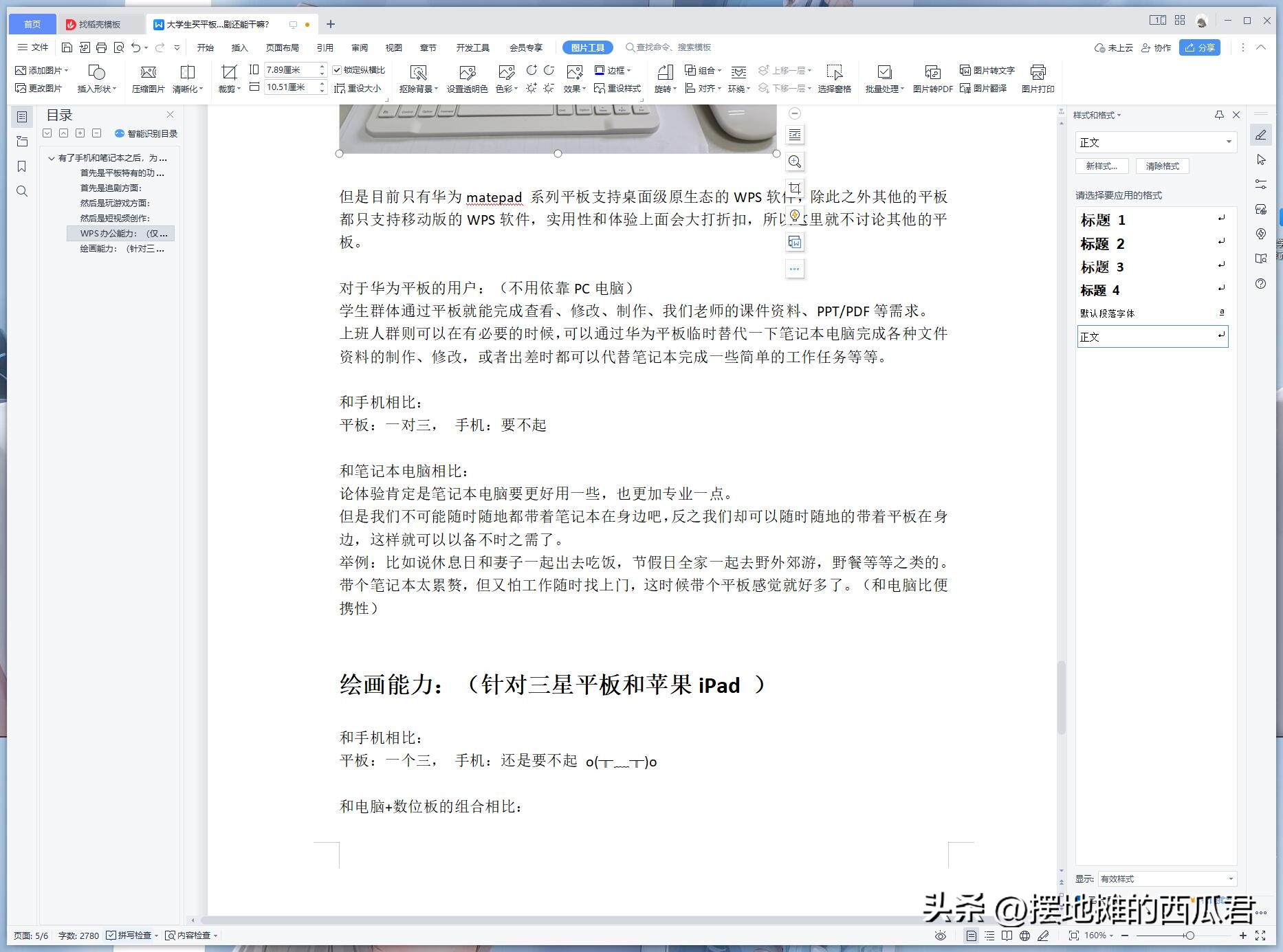Image resolution: width=1283 pixels, height=952 pixels.
Task: Click Smart Identify TOC (智能识别目录)
Action: pos(146,133)
